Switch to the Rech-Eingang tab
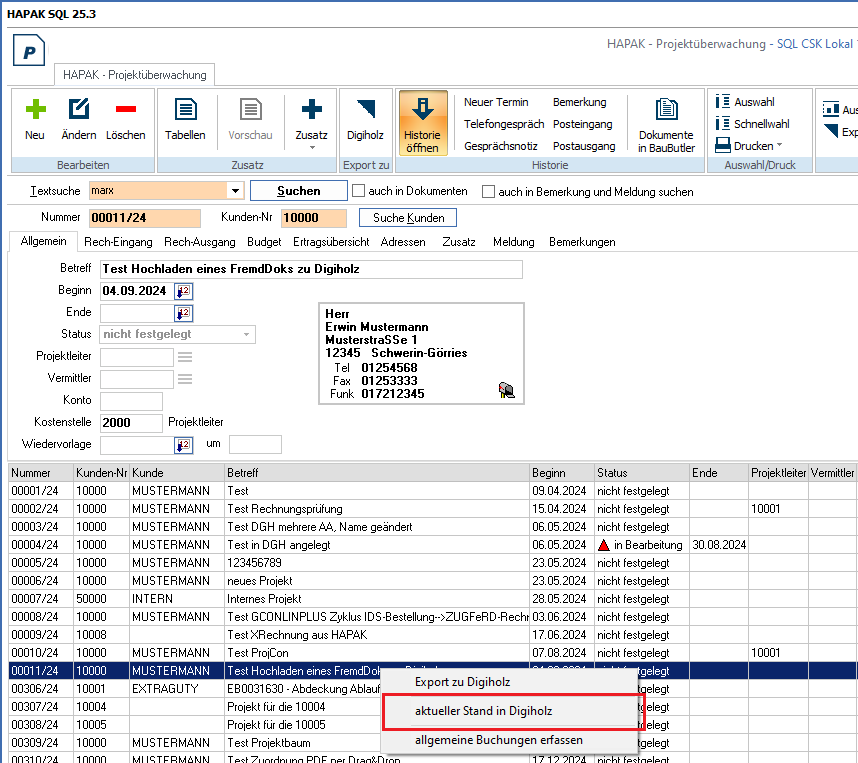Image resolution: width=858 pixels, height=763 pixels. tap(118, 242)
